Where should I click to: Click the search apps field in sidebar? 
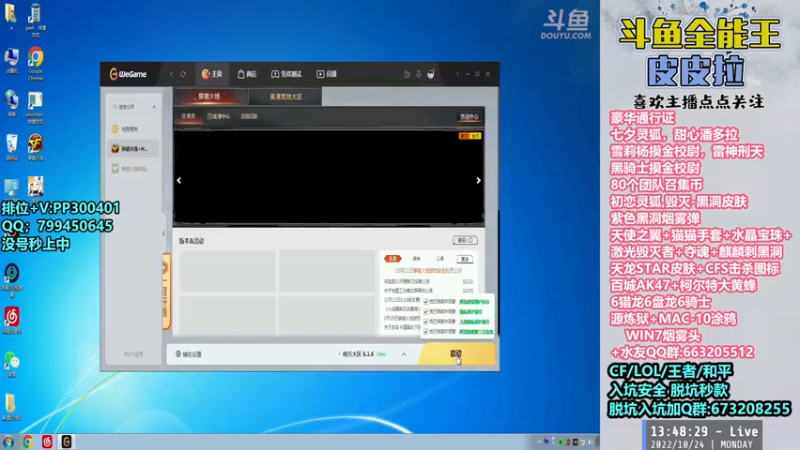tap(130, 107)
